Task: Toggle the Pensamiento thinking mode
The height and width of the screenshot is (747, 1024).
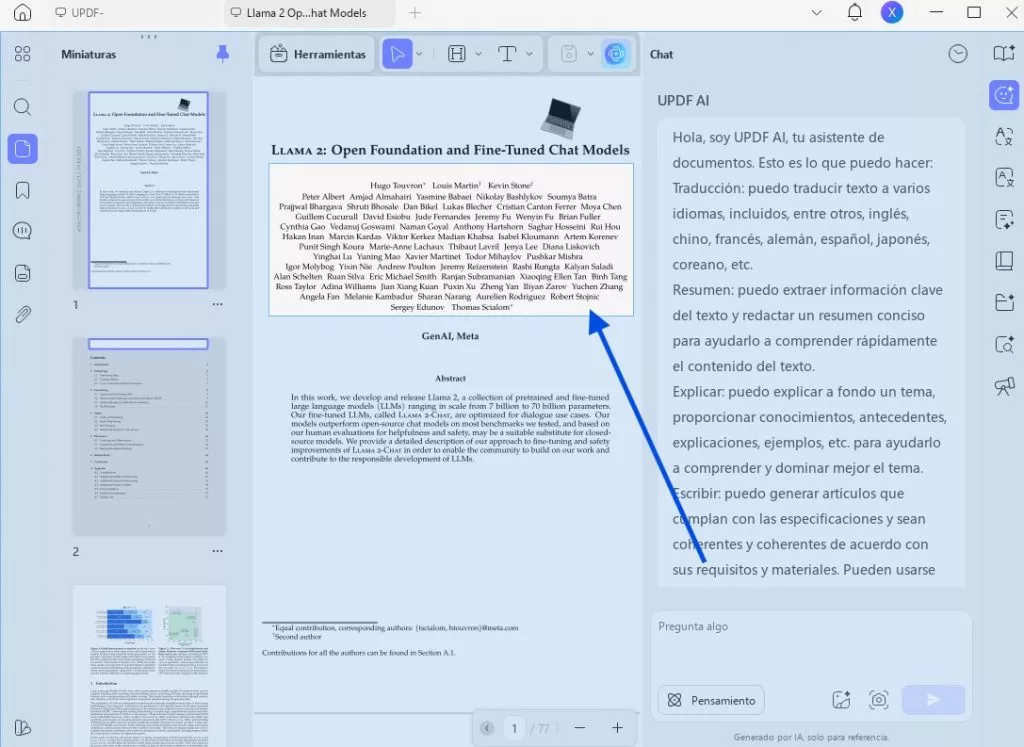Action: [711, 701]
